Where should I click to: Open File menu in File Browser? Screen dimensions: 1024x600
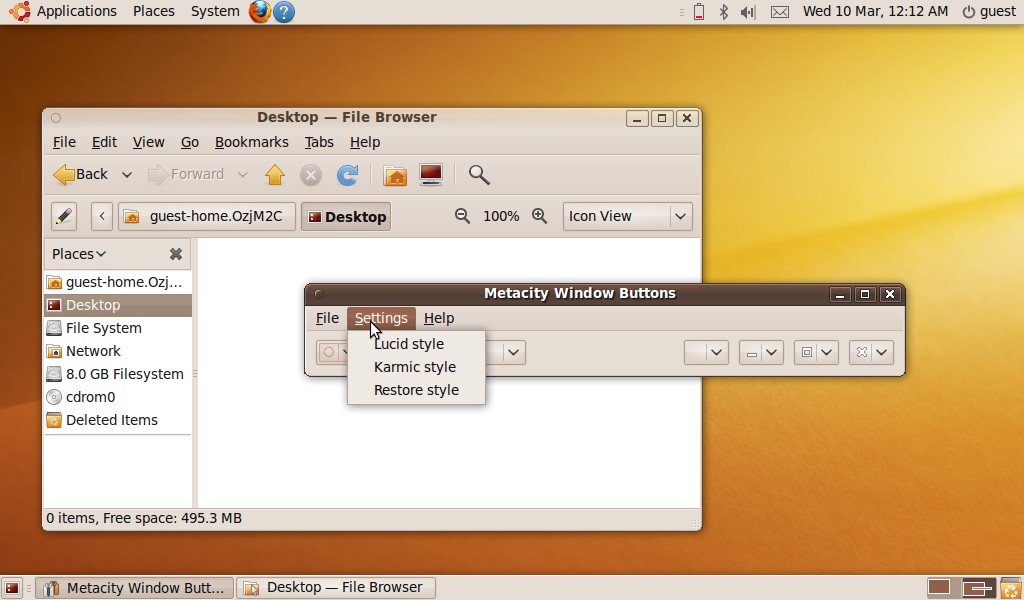[x=64, y=142]
